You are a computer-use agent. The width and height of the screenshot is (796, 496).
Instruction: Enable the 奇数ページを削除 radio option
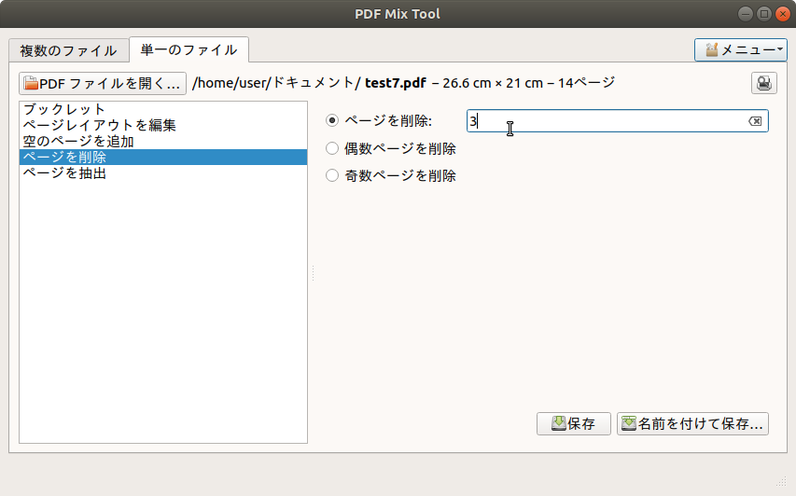(332, 176)
